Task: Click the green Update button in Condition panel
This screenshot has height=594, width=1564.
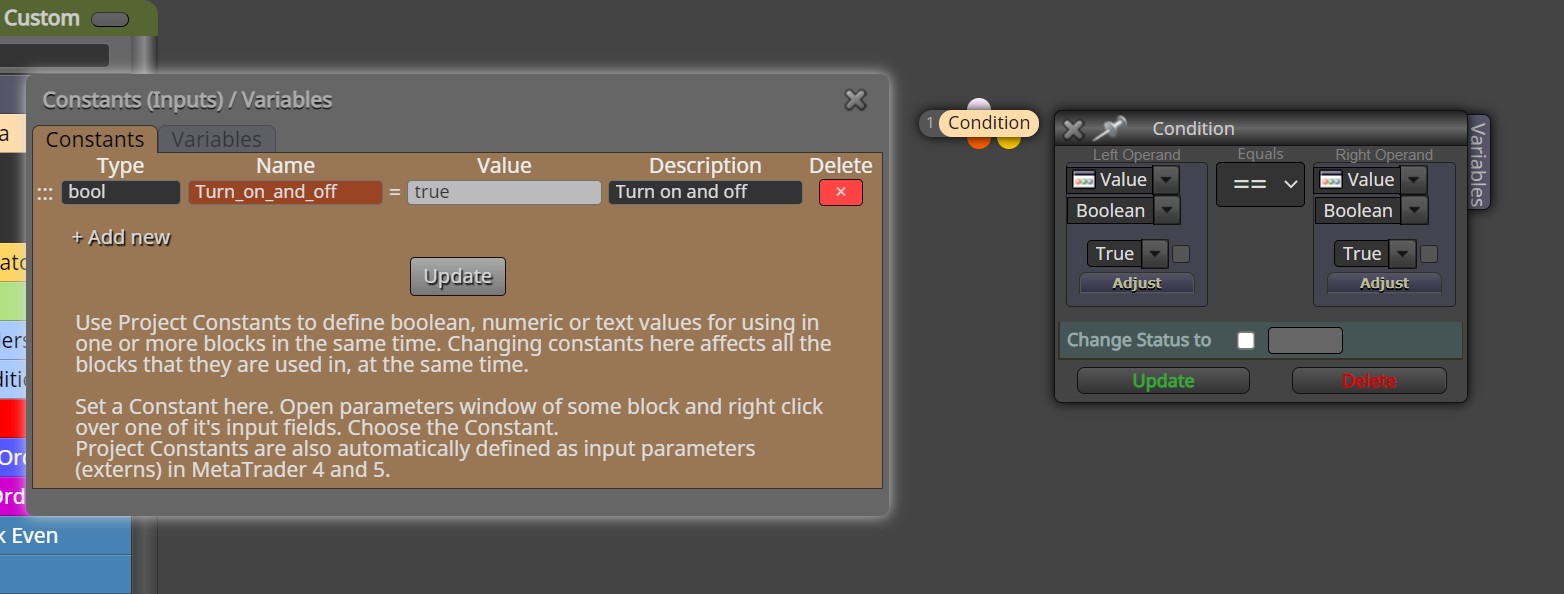Action: [x=1163, y=381]
